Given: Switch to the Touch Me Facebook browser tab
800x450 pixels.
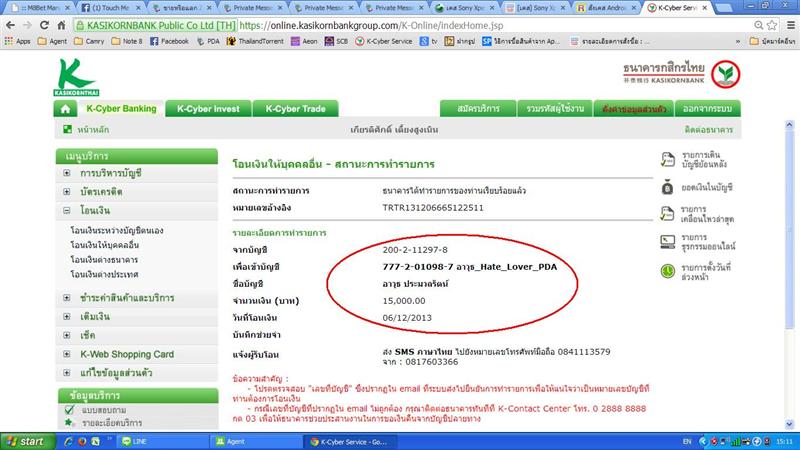Looking at the screenshot, I should pos(111,8).
